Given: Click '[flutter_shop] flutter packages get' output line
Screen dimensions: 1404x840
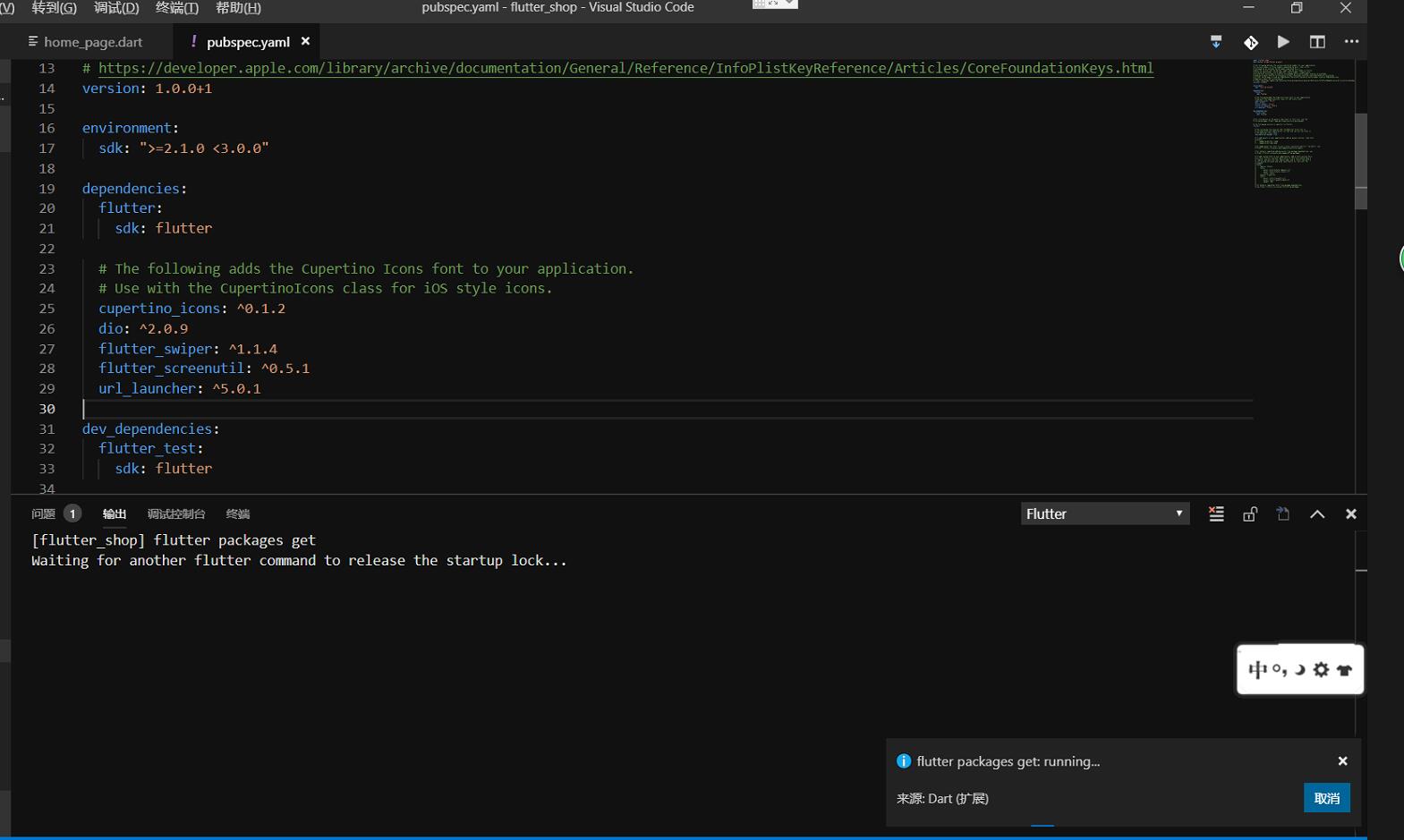Looking at the screenshot, I should click(174, 540).
